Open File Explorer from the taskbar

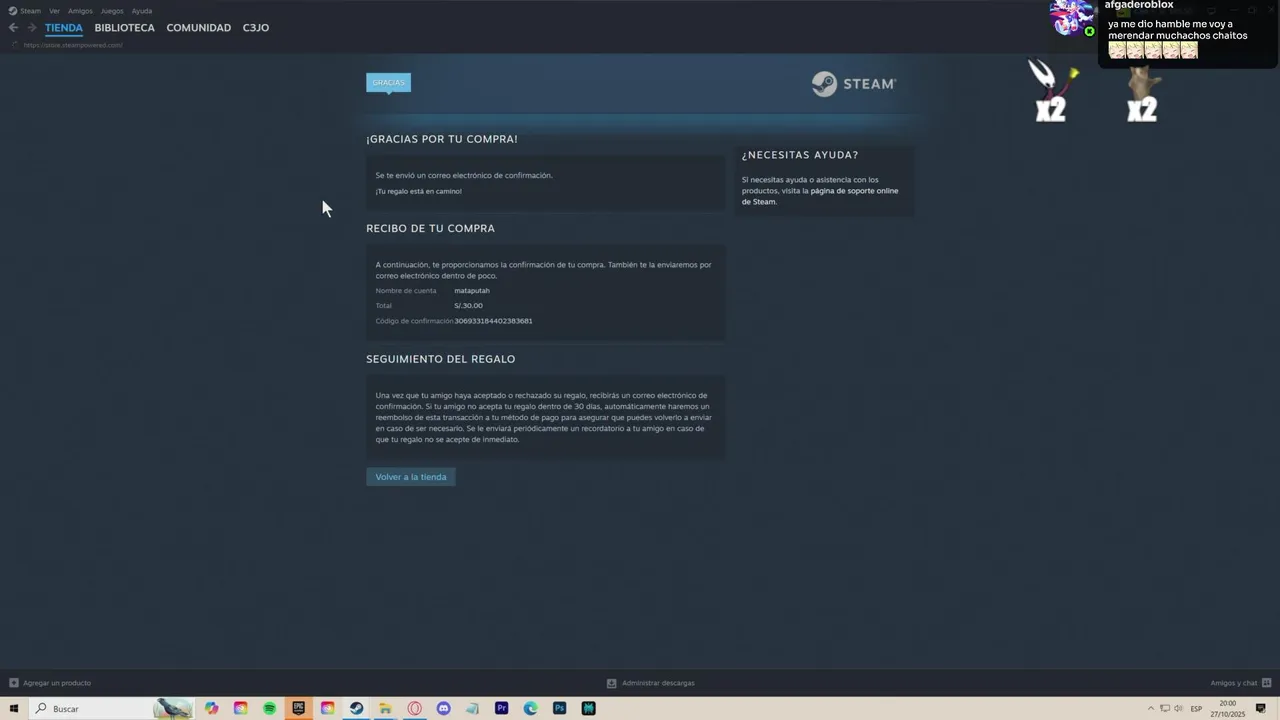385,708
